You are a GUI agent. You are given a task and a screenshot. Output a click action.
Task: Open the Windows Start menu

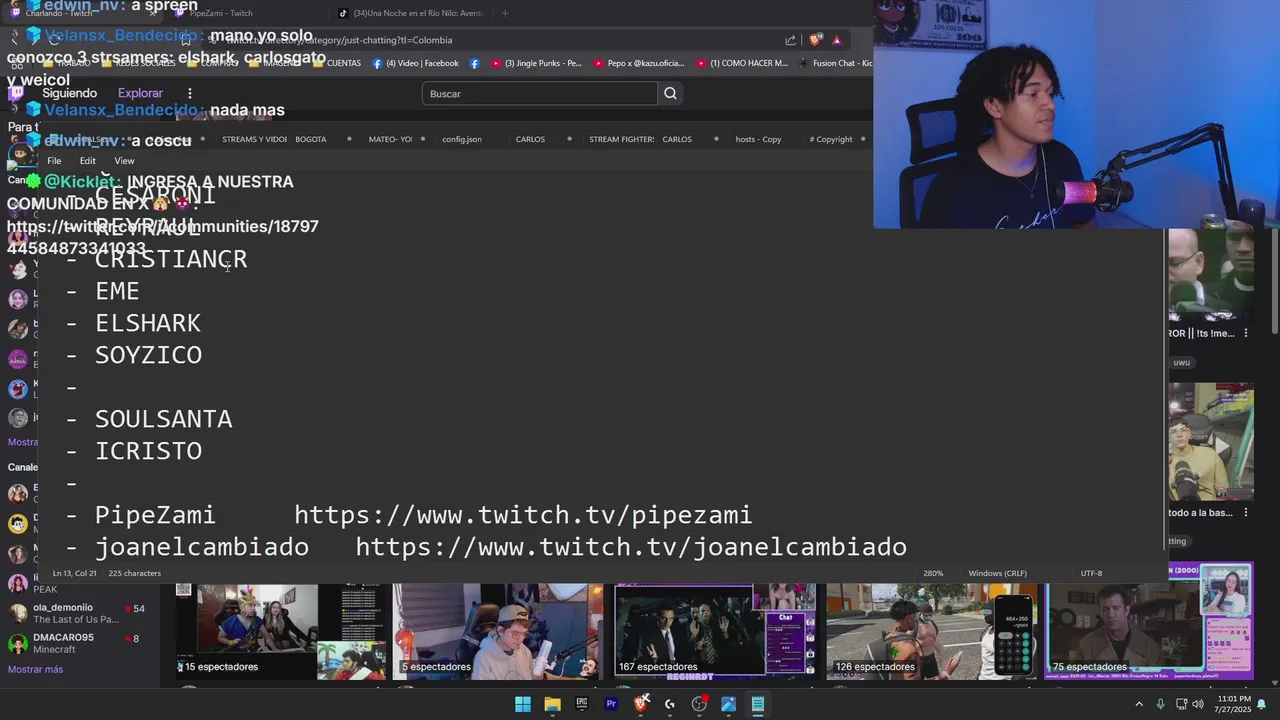523,704
